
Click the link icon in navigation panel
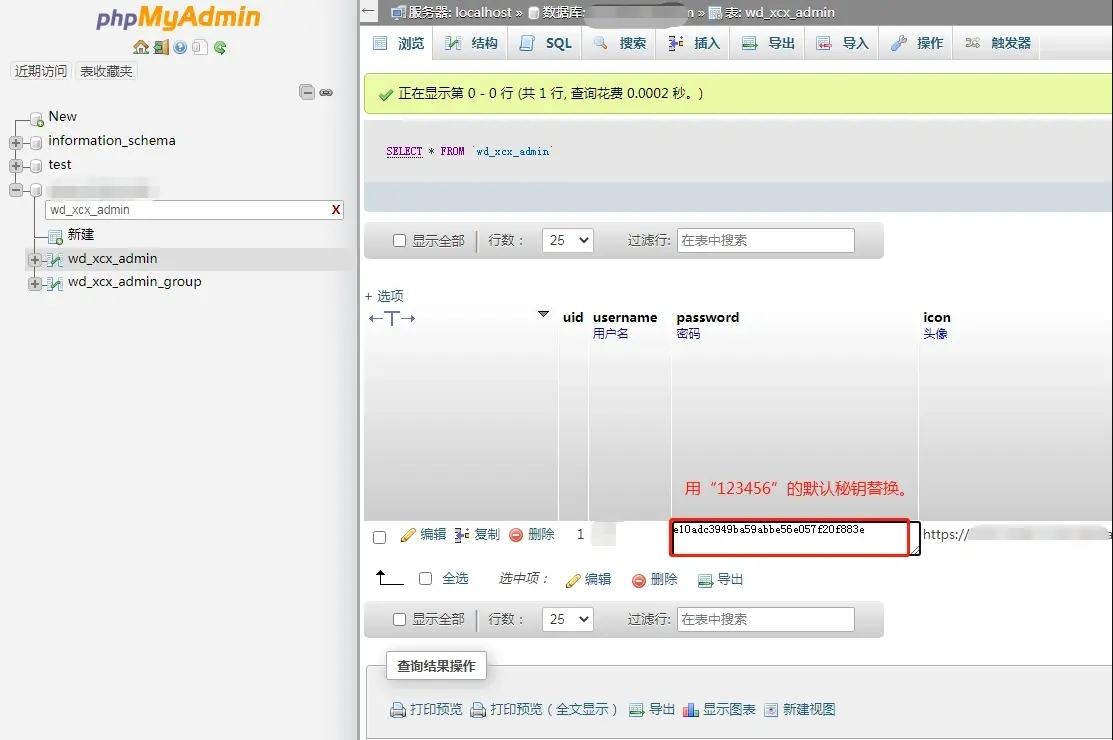(x=326, y=92)
